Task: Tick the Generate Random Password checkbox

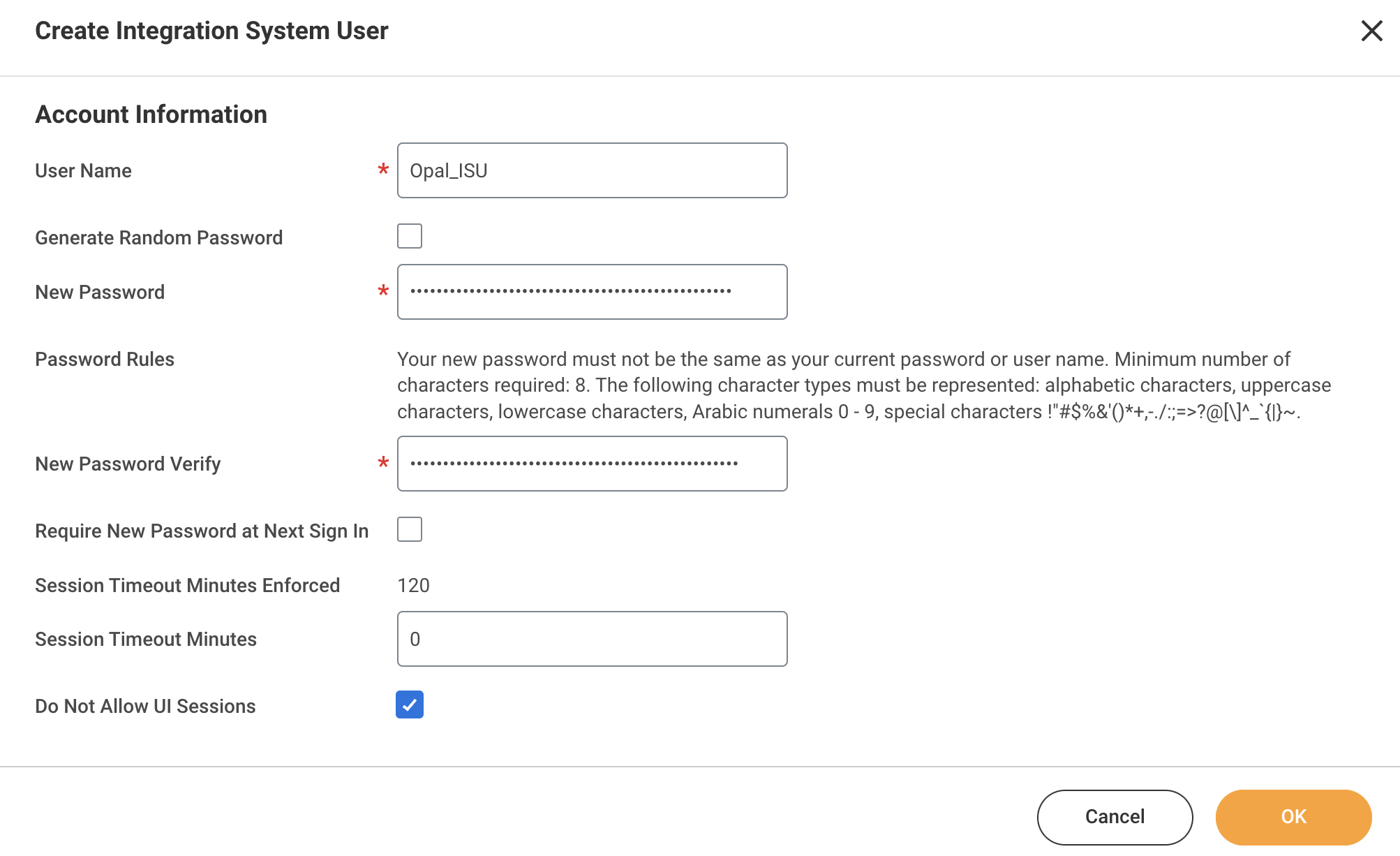Action: 410,236
